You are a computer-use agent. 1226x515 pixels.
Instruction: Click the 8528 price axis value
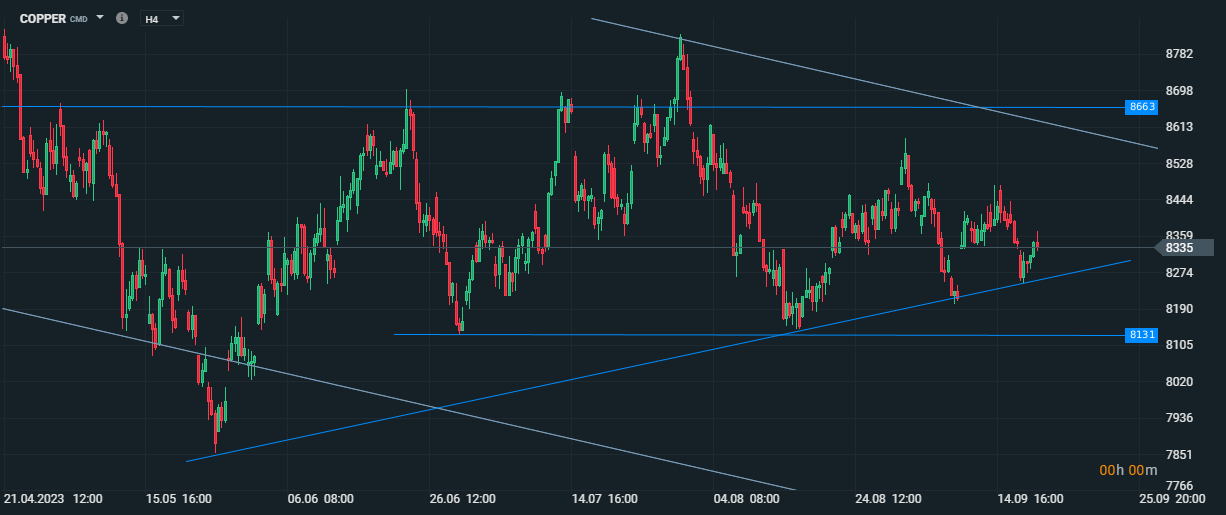(x=1180, y=163)
